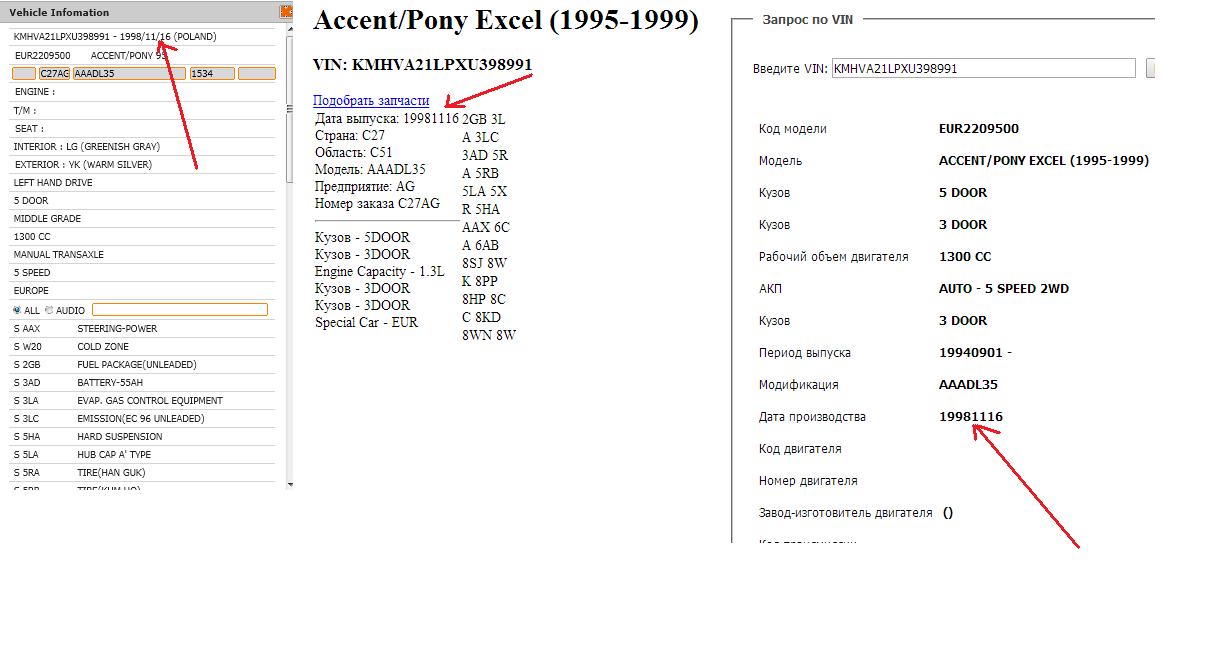1218x650 pixels.
Task: Click the Special Car - EUR line
Action: (366, 322)
